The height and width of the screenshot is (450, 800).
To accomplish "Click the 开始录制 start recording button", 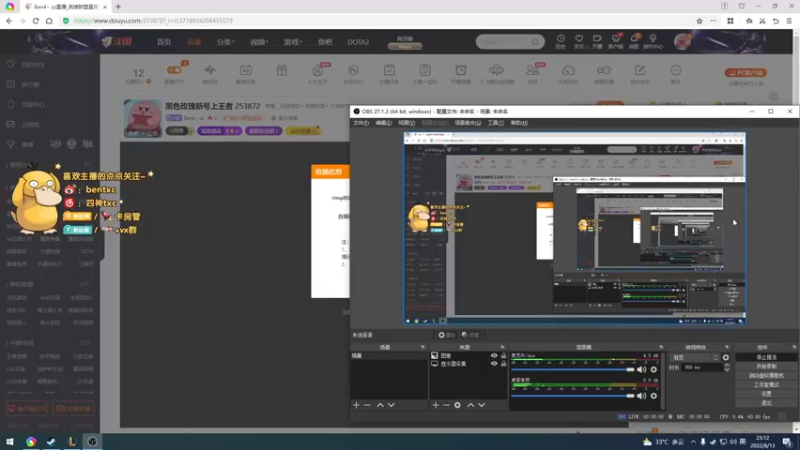I will (766, 366).
